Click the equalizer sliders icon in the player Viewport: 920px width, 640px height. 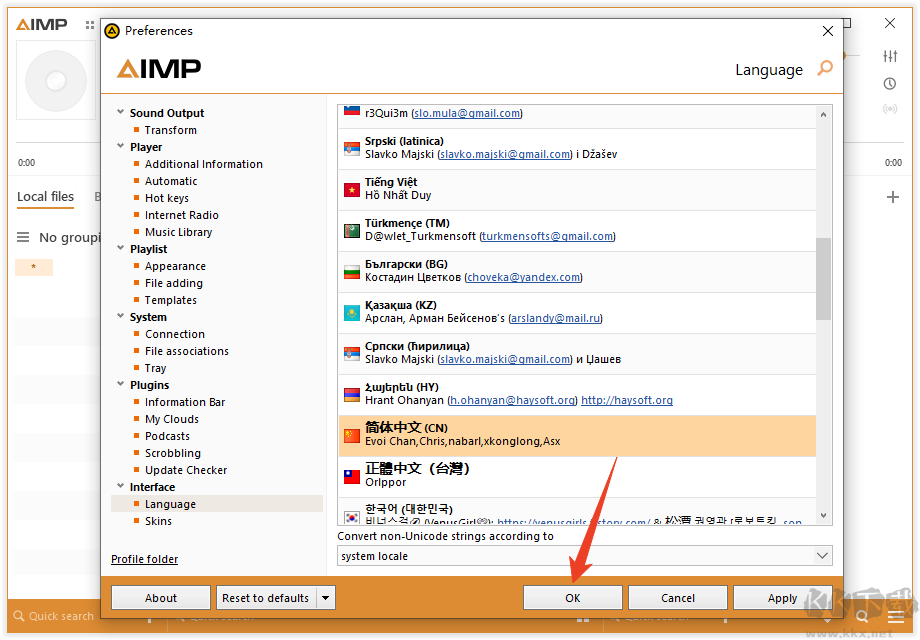pyautogui.click(x=889, y=56)
